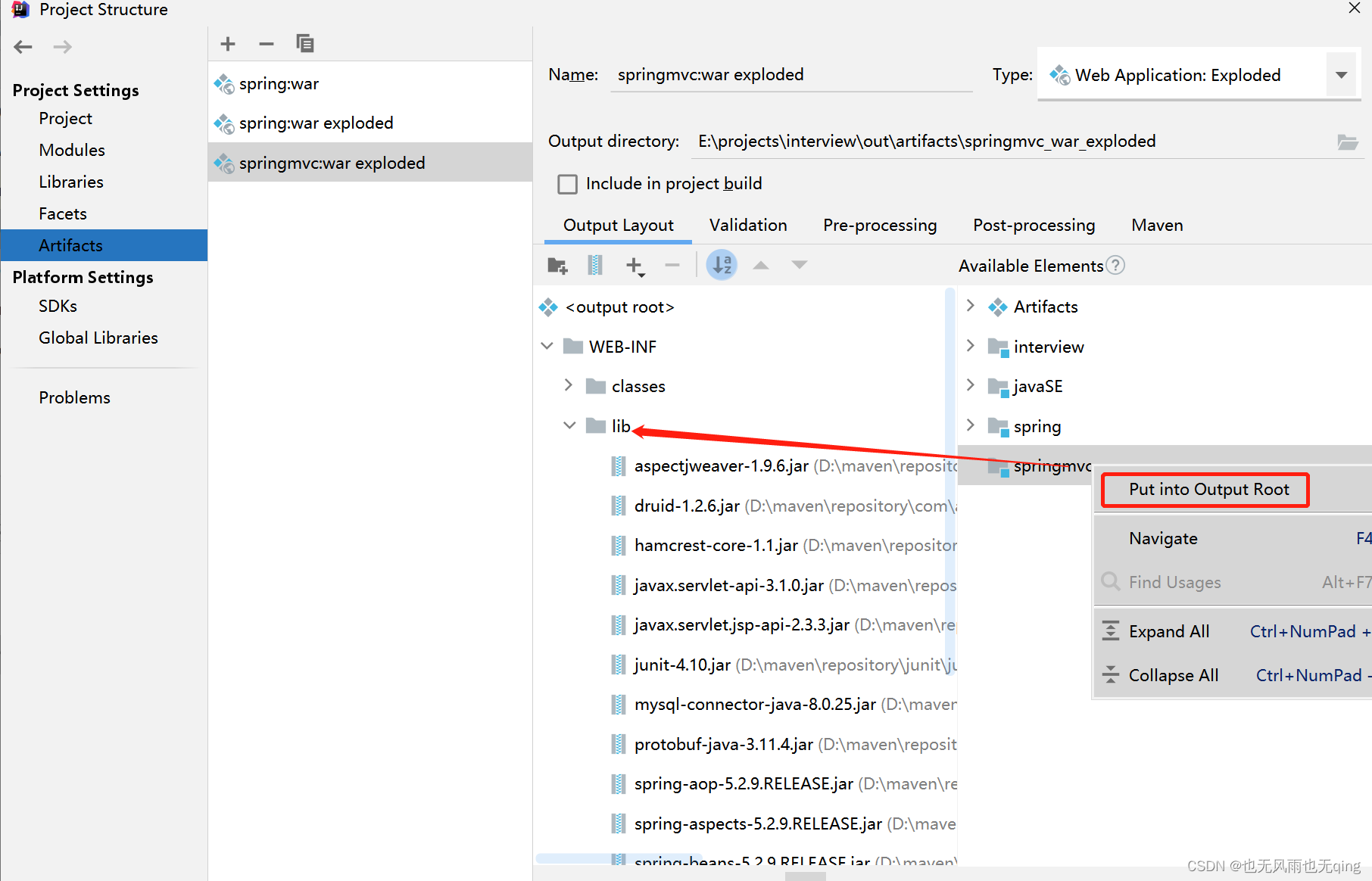Remove element from output layout
1372x881 pixels.
(x=672, y=265)
